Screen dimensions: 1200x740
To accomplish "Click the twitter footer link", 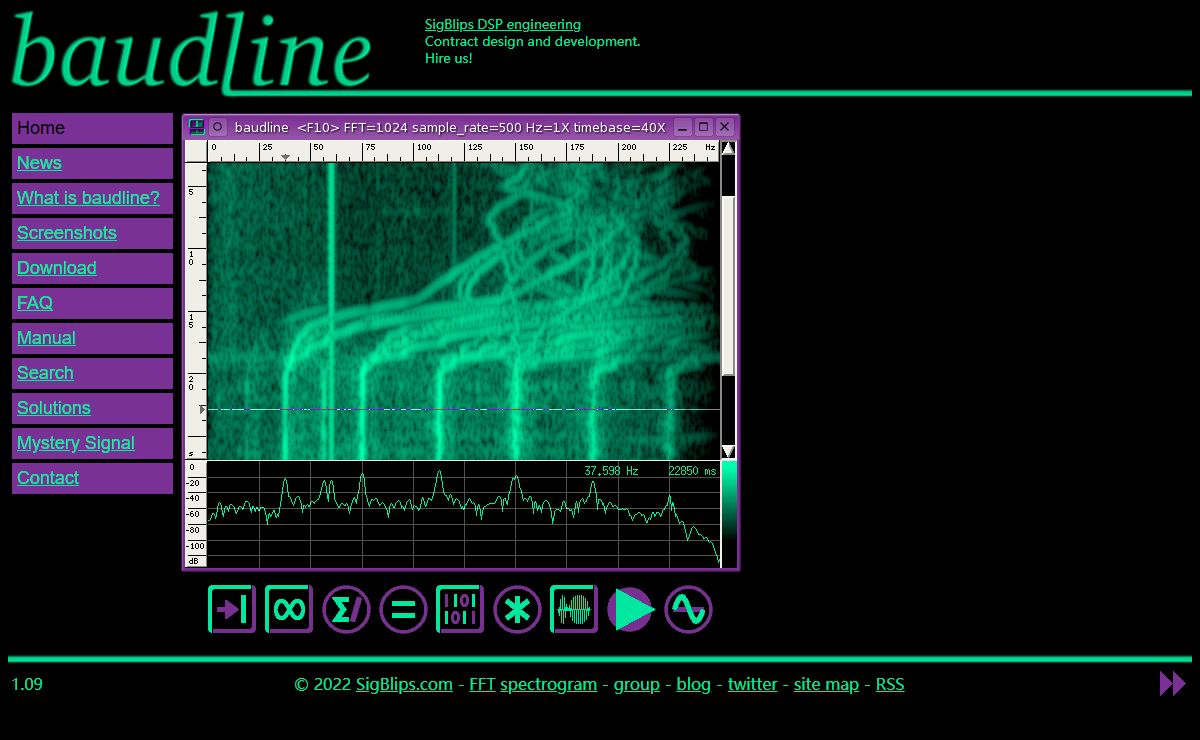I will pyautogui.click(x=752, y=684).
